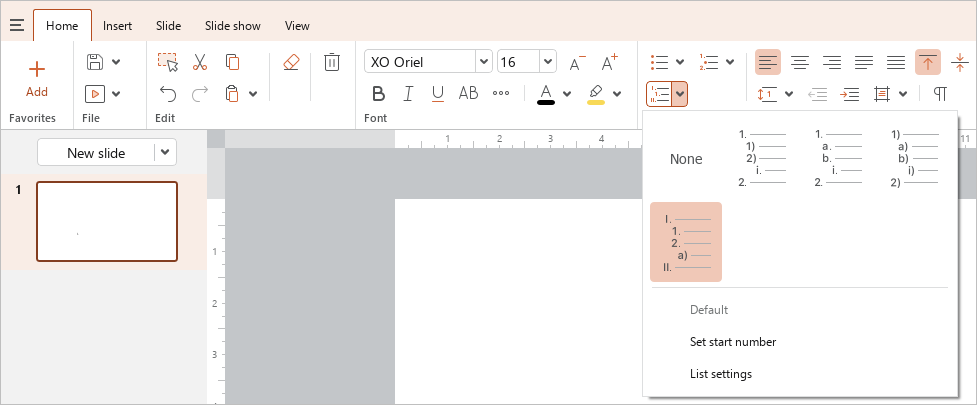Click the Add favorites plus icon

[37, 69]
